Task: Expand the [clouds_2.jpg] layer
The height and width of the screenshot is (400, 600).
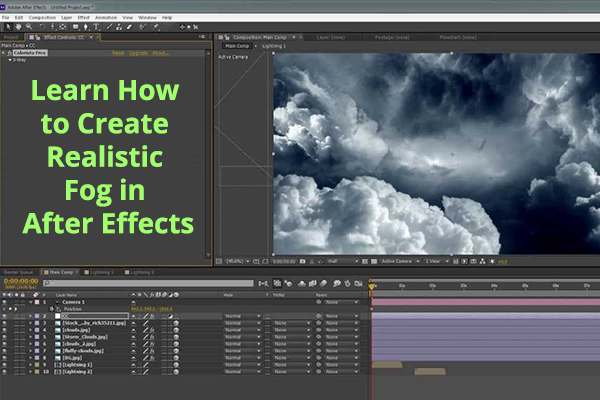Action: 31,344
